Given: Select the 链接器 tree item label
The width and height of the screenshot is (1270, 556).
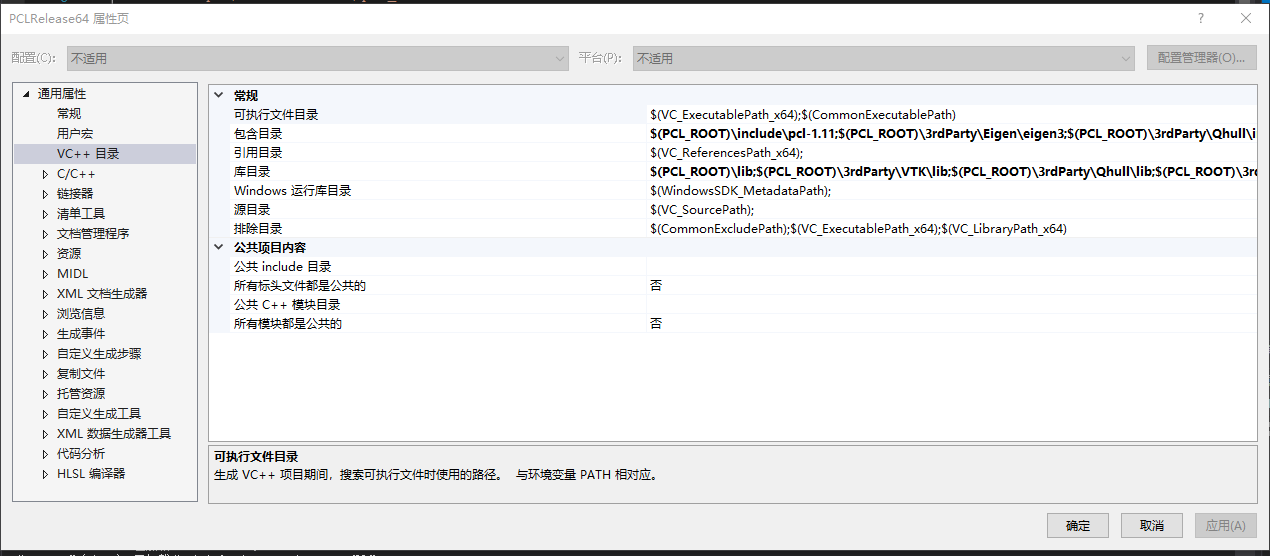Looking at the screenshot, I should pyautogui.click(x=75, y=194).
